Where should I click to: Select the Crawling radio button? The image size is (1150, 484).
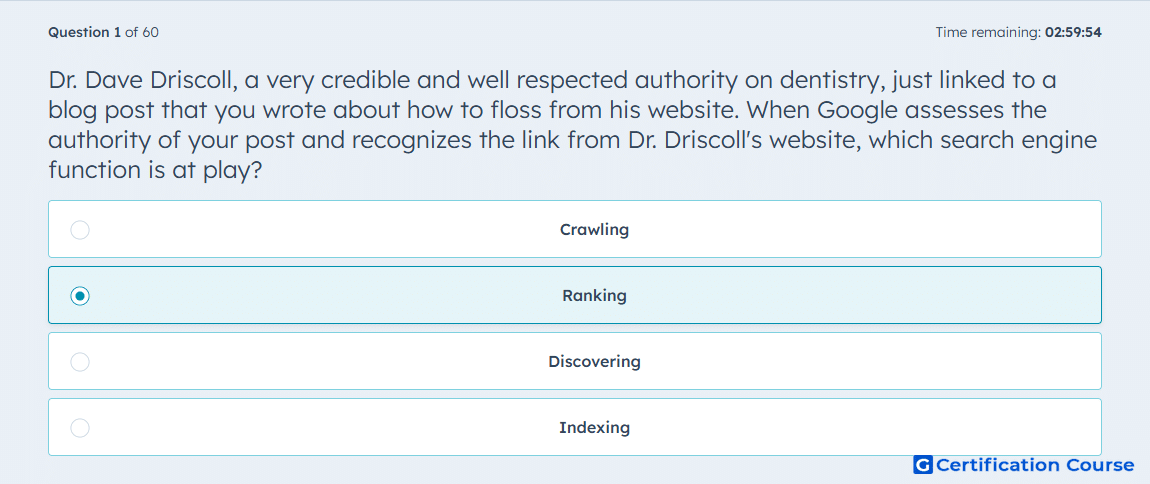(80, 230)
